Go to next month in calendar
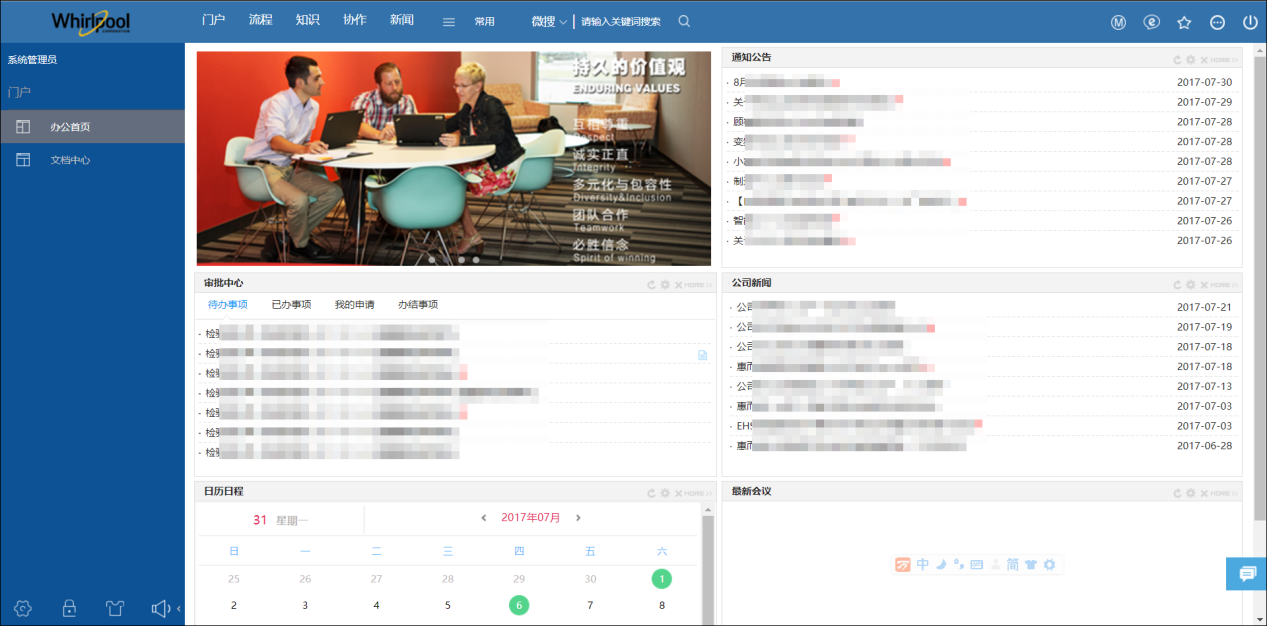This screenshot has height=626, width=1267. 578,518
